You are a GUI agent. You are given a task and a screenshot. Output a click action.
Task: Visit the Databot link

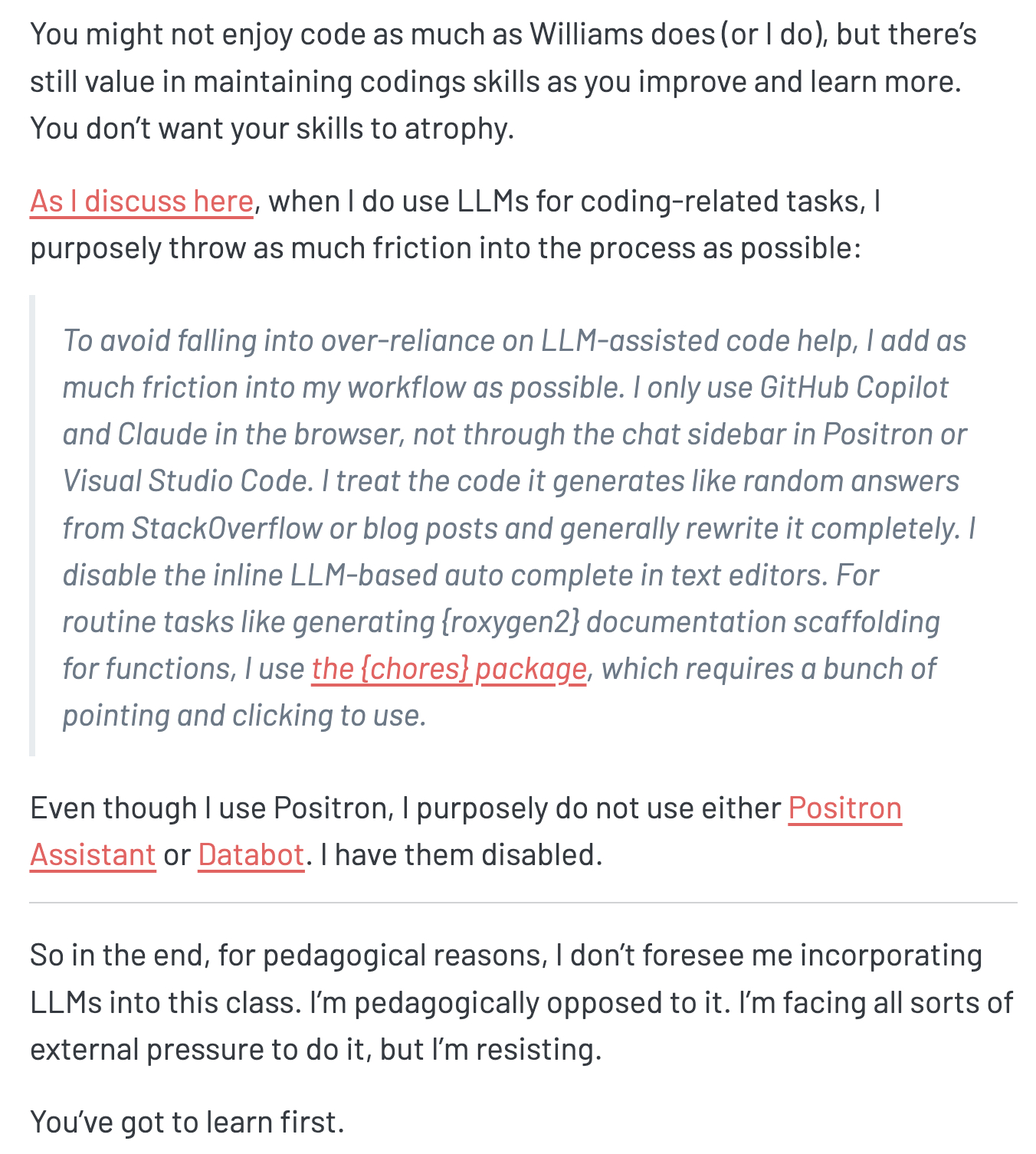251,855
